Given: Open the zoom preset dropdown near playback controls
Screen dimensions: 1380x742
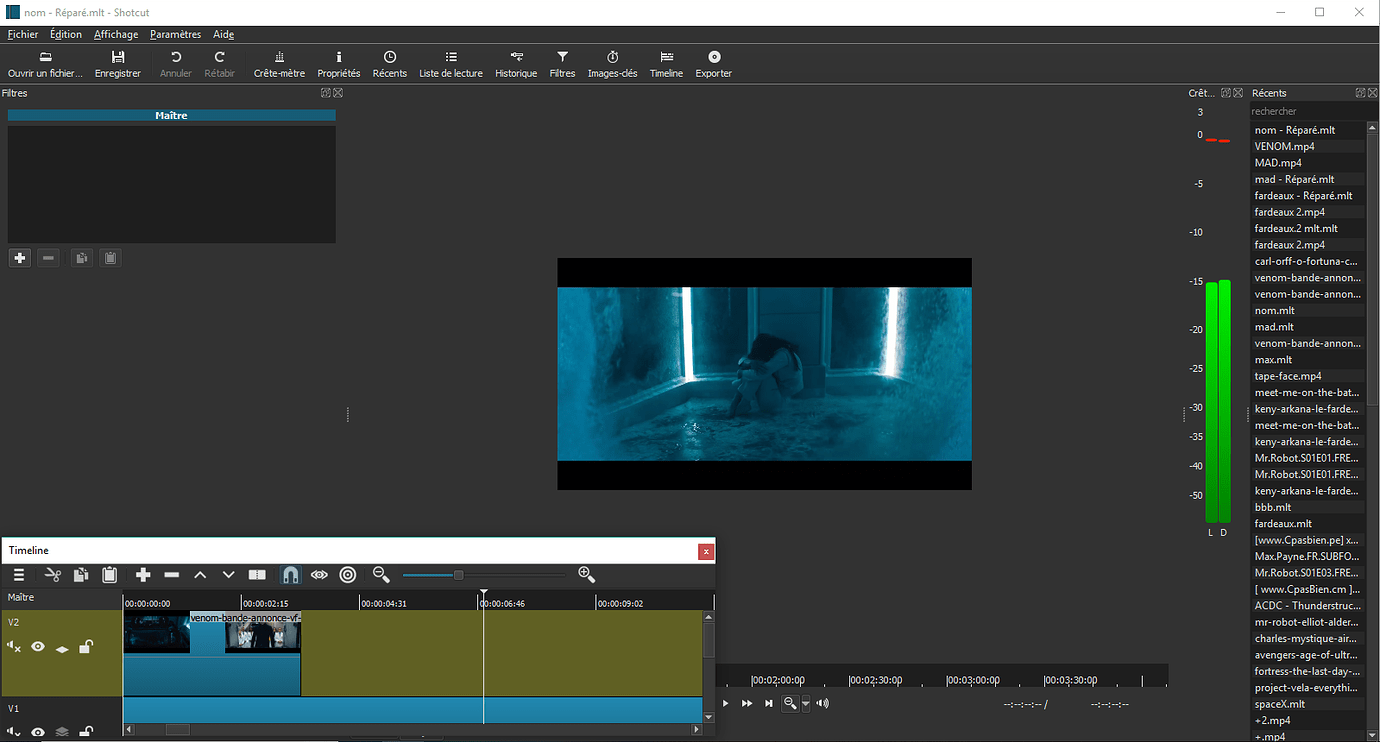Looking at the screenshot, I should click(x=806, y=703).
